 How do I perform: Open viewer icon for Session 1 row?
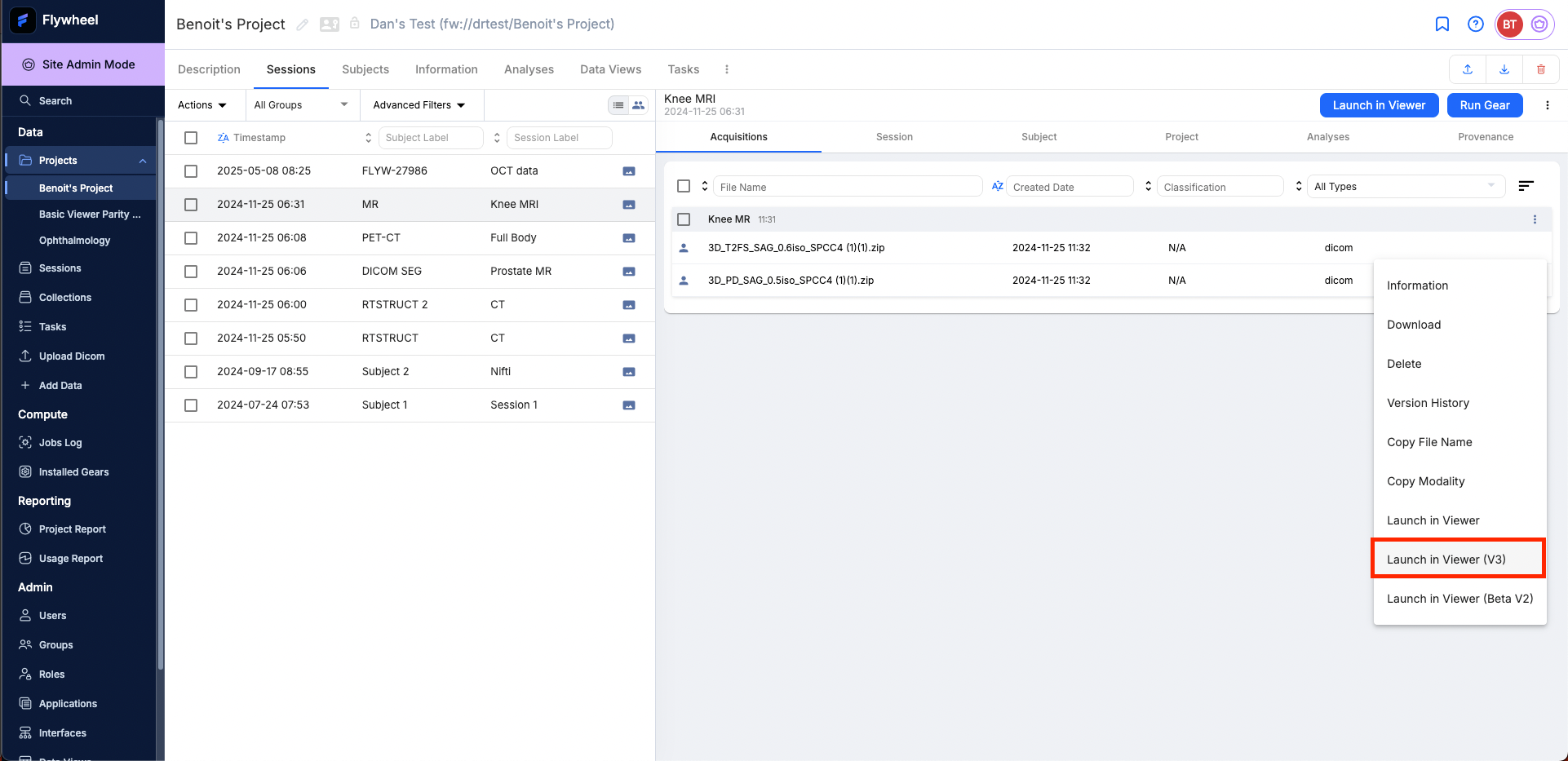point(629,405)
